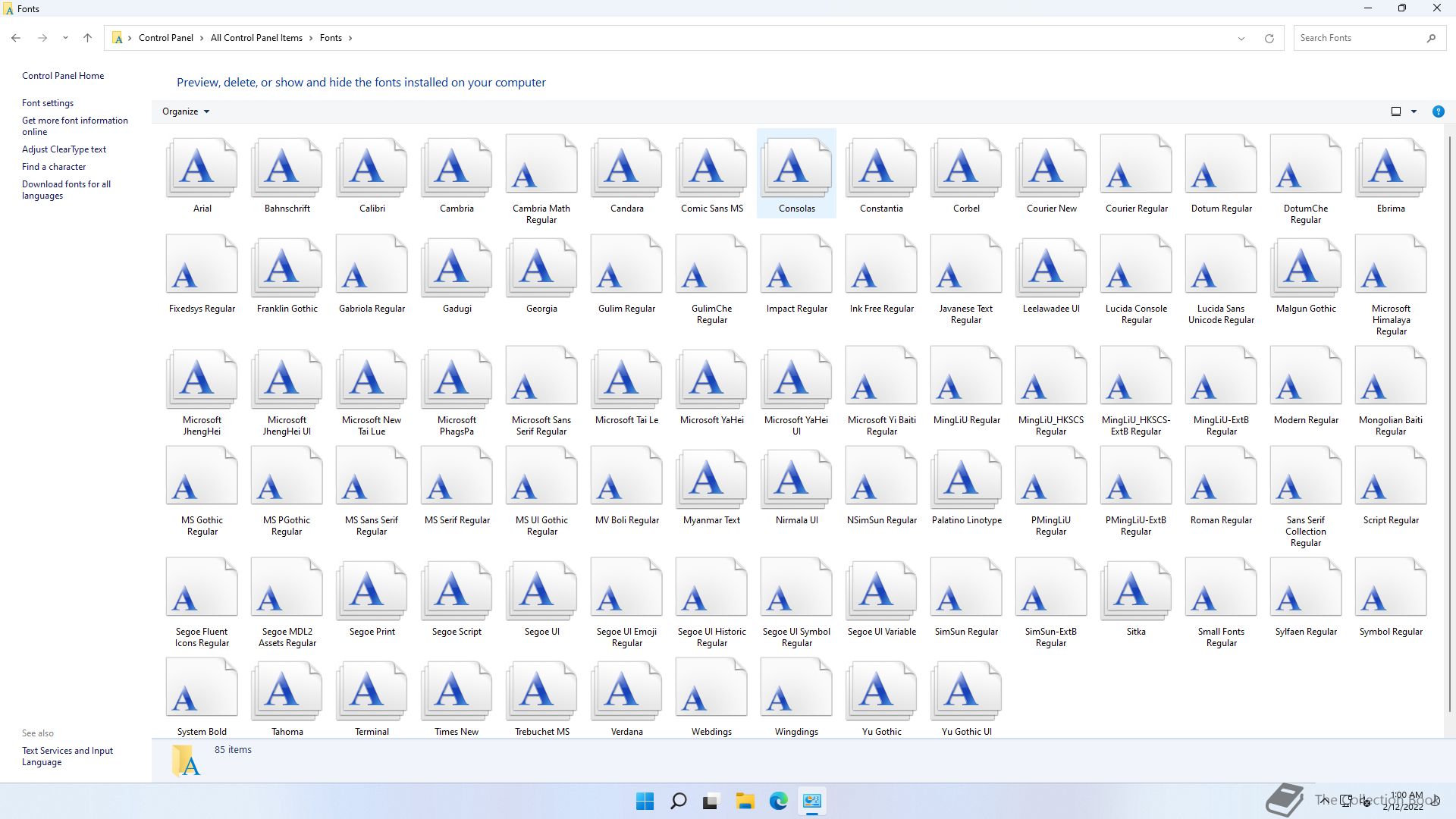Expand the address bar history dropdown
Viewport: 1456px width, 819px height.
coord(1241,38)
